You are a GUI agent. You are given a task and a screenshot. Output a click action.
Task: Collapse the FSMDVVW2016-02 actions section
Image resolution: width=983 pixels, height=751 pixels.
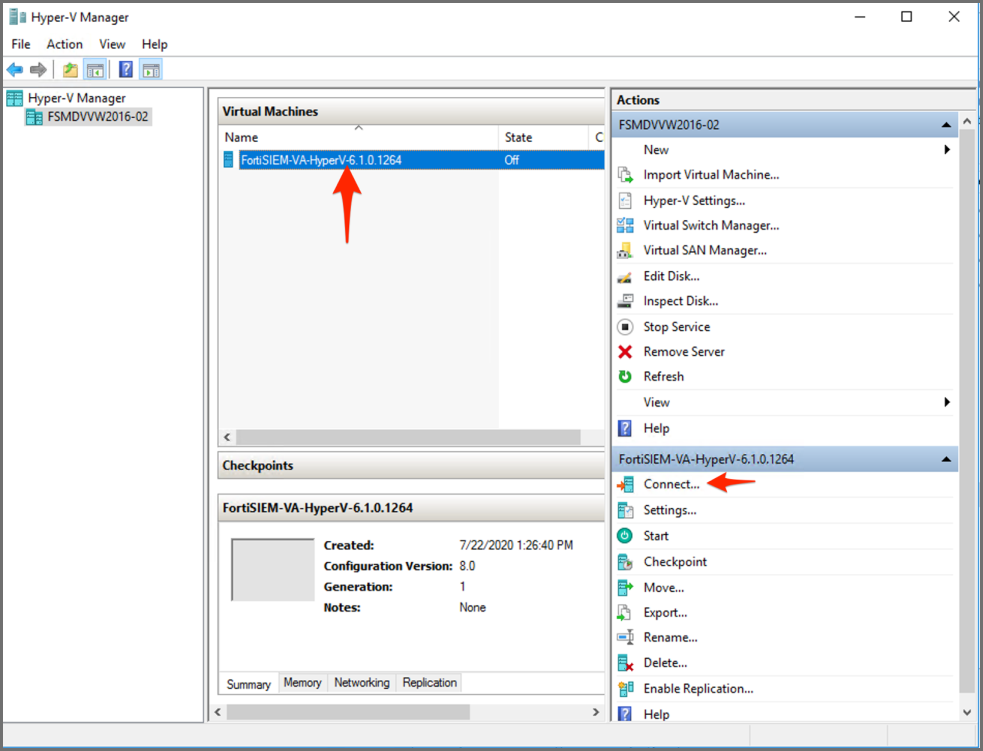pyautogui.click(x=946, y=125)
